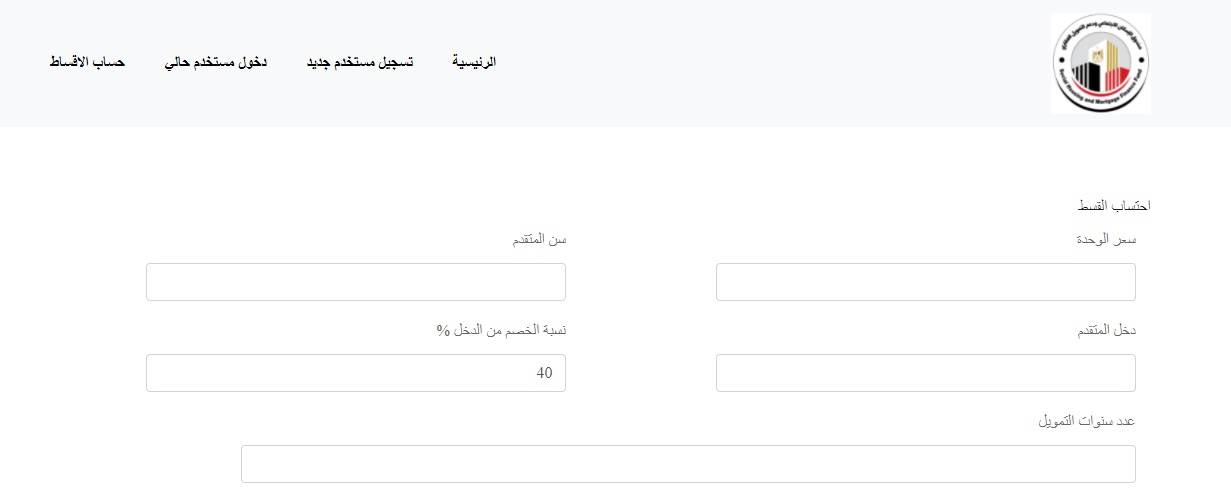Click the percent sign in discount label
The image size is (1231, 499).
442,332
